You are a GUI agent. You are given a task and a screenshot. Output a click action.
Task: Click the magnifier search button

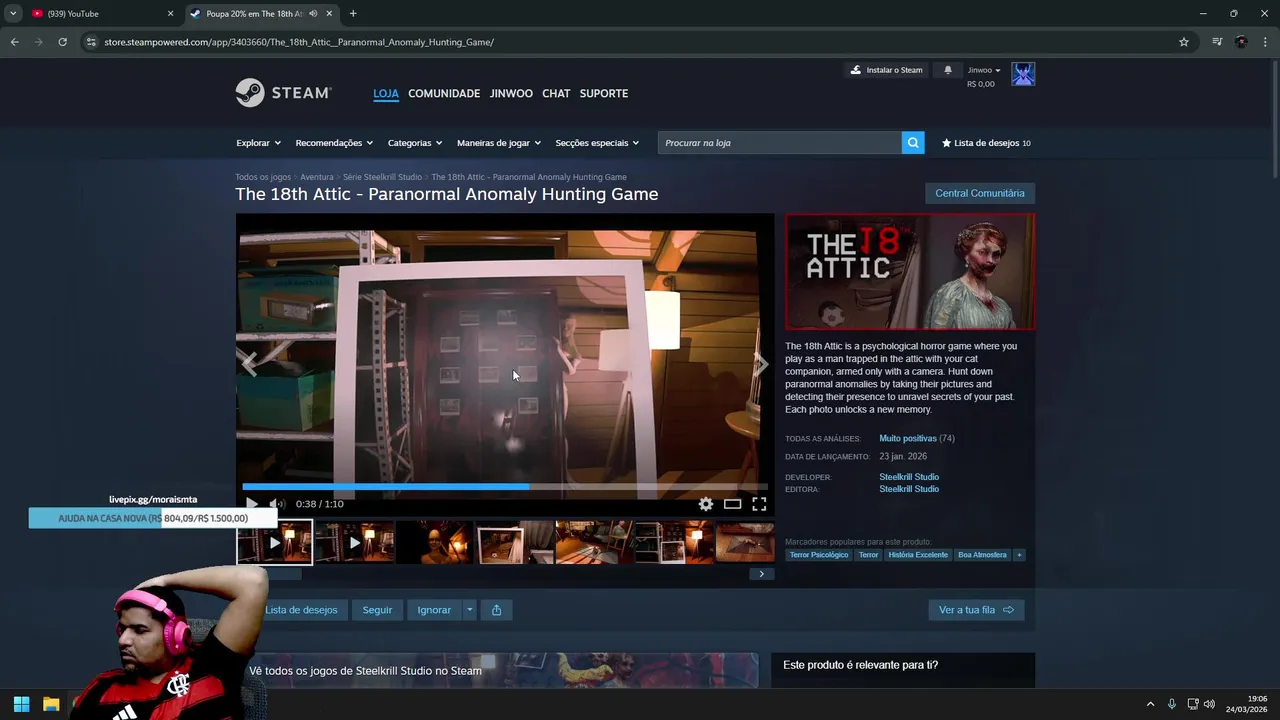[x=913, y=143]
